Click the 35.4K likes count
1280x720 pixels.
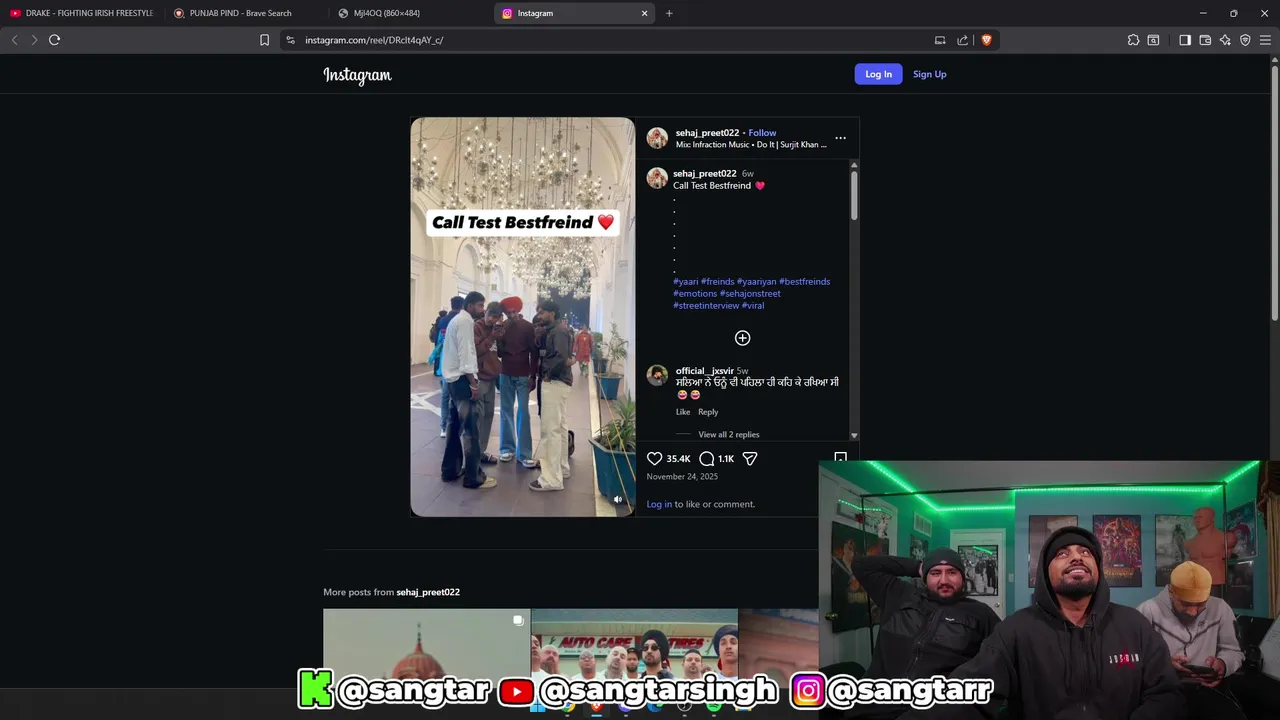click(678, 459)
